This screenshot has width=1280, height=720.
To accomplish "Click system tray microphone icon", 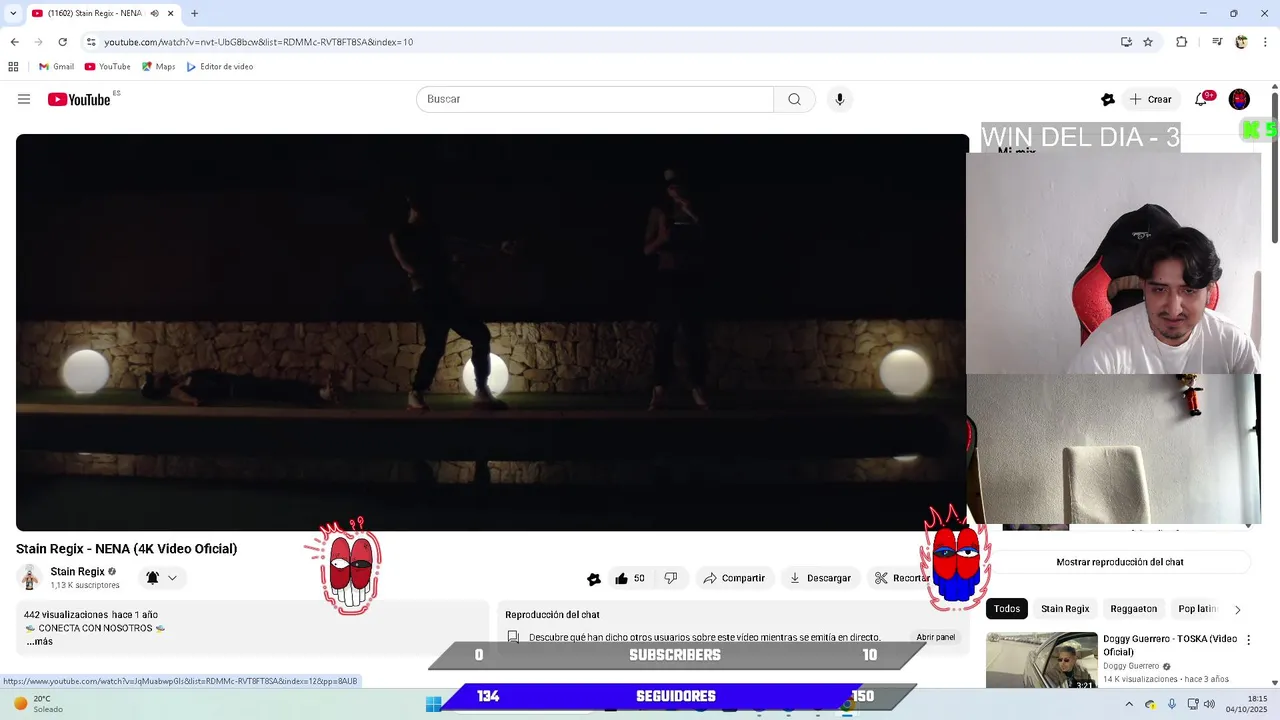I will (1172, 704).
